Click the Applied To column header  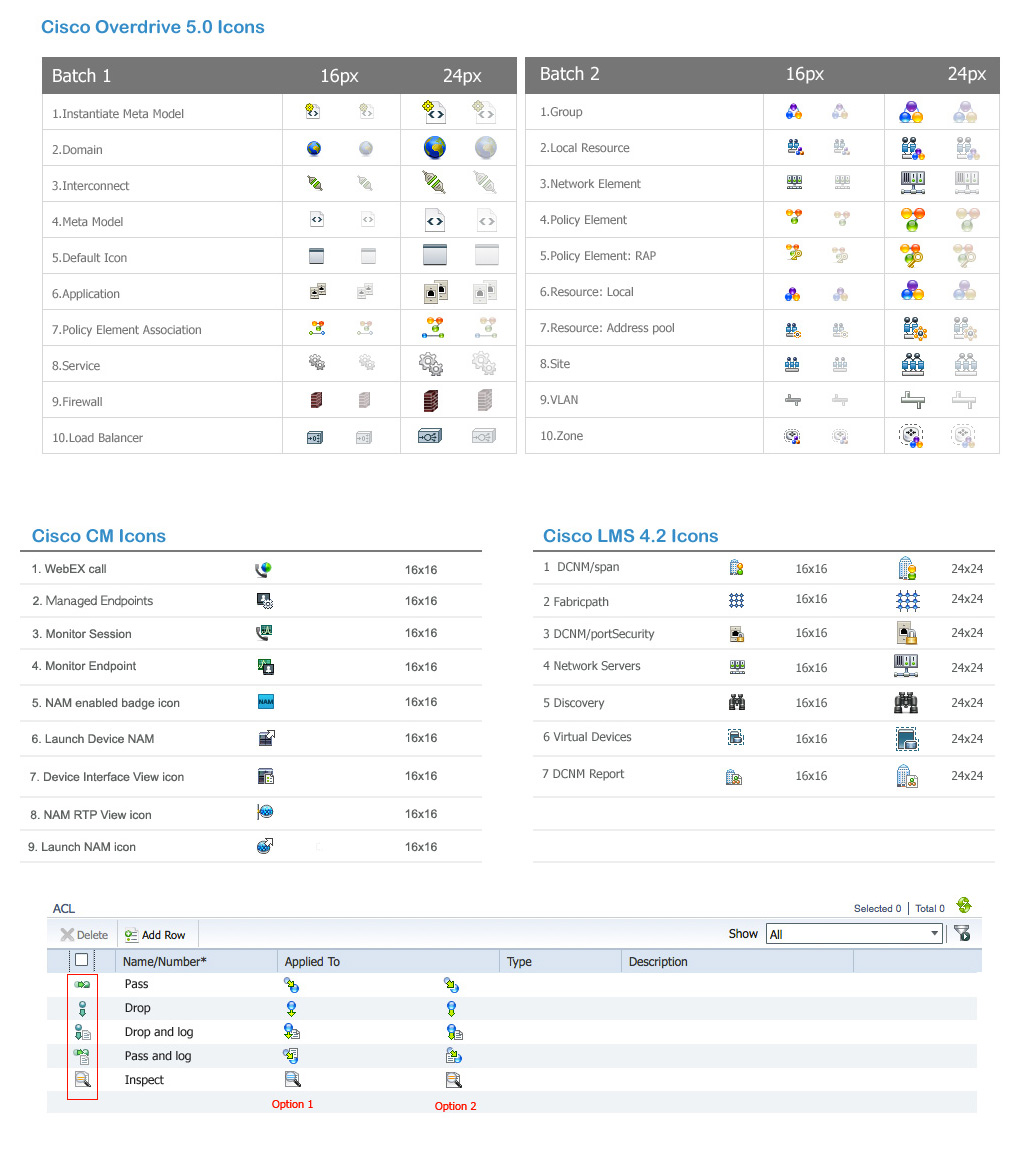312,962
